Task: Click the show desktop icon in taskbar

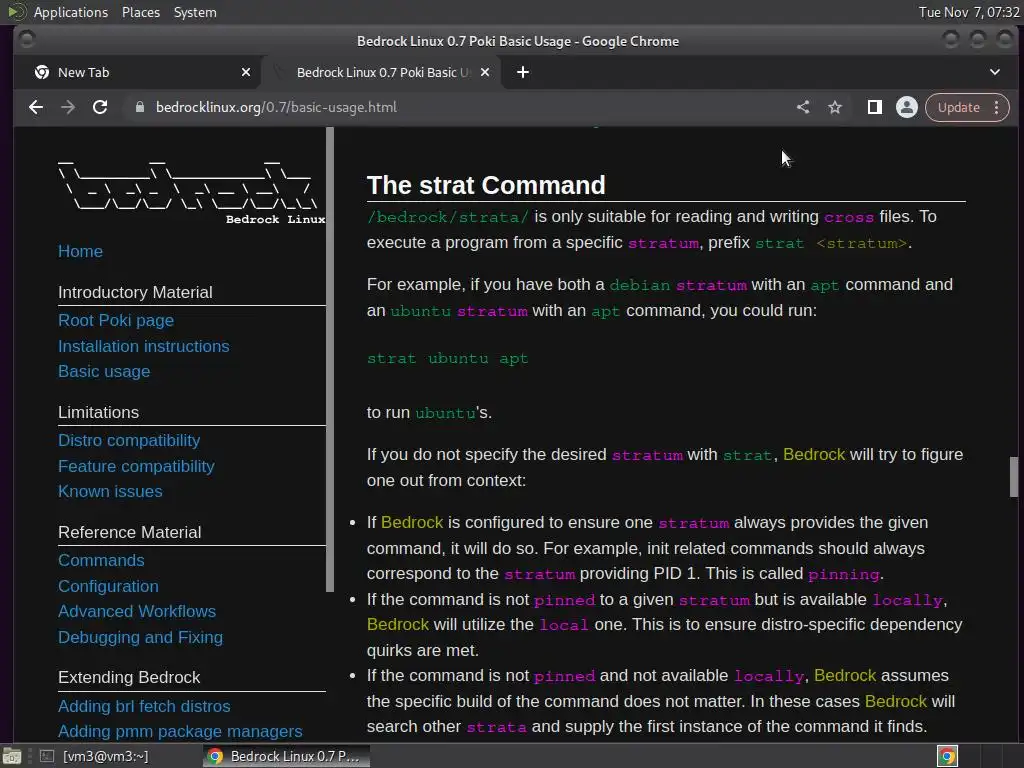Action: coord(12,756)
